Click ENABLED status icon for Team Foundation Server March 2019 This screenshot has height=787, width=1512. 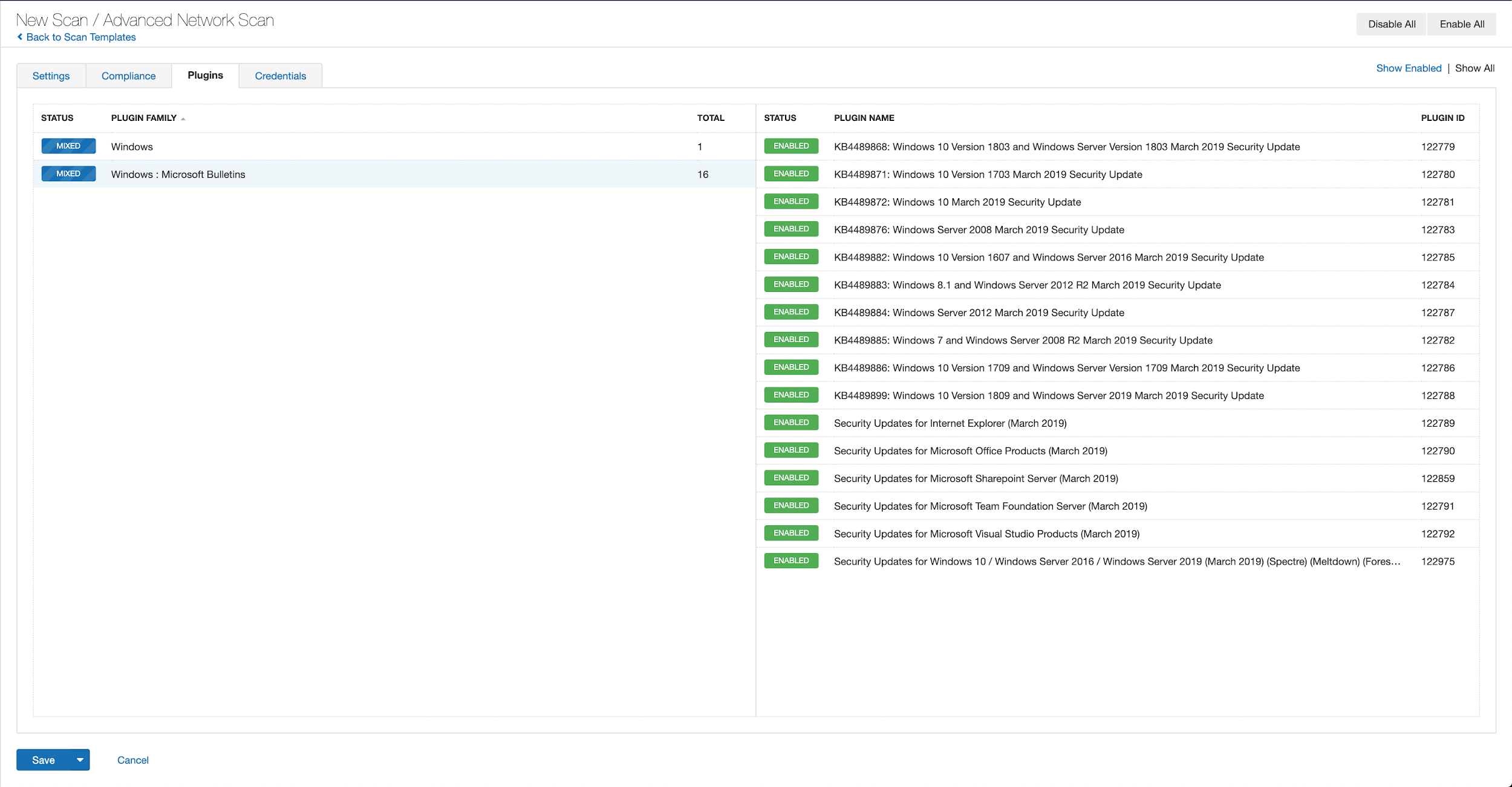(791, 505)
